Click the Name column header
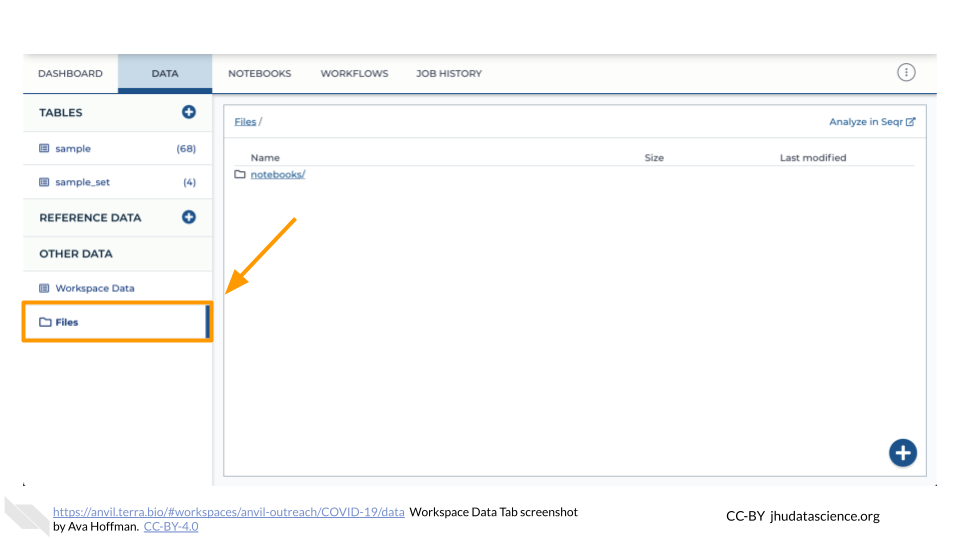 [265, 158]
